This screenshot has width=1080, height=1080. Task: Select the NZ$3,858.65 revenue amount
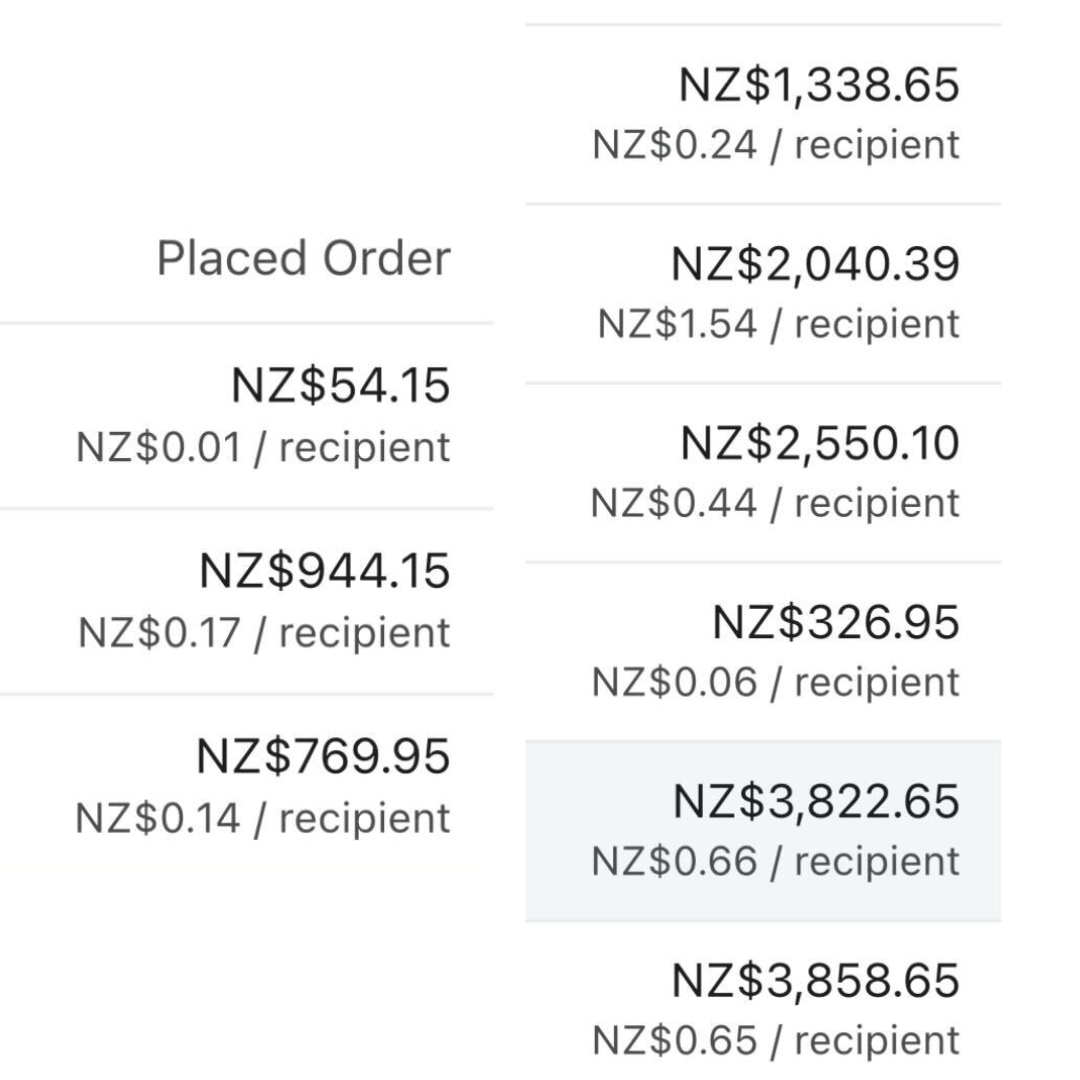tap(816, 980)
